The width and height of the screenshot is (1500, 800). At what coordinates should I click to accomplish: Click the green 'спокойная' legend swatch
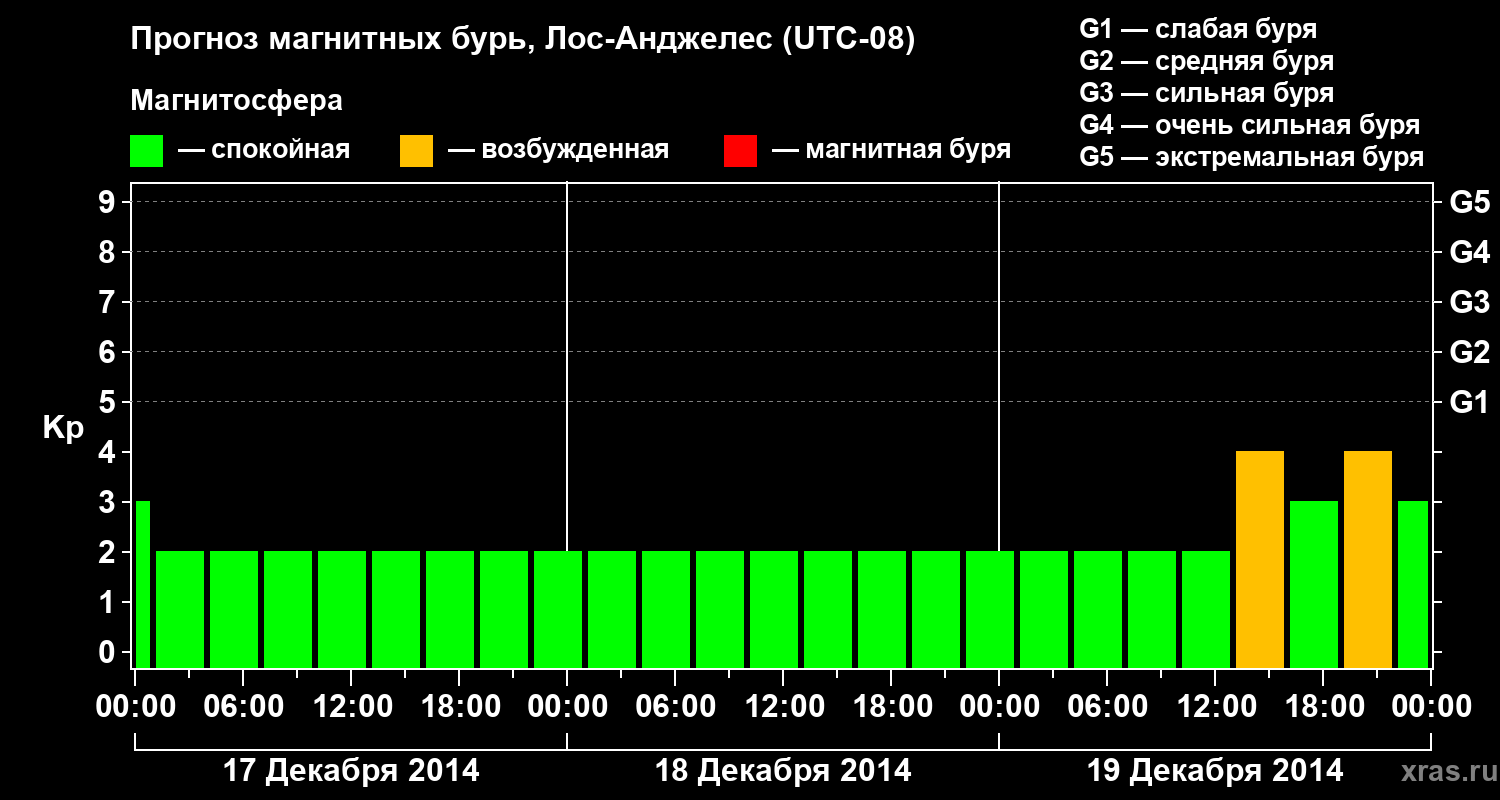pos(146,151)
